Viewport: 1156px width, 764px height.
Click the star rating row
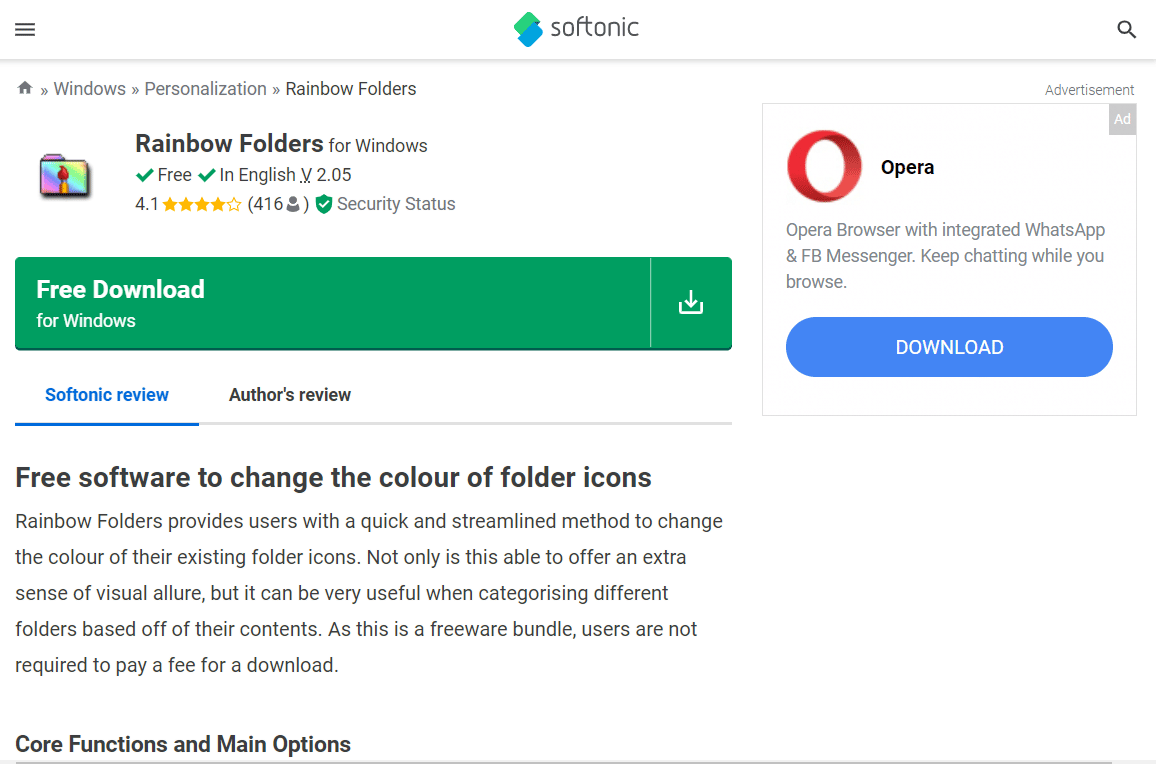click(x=201, y=204)
